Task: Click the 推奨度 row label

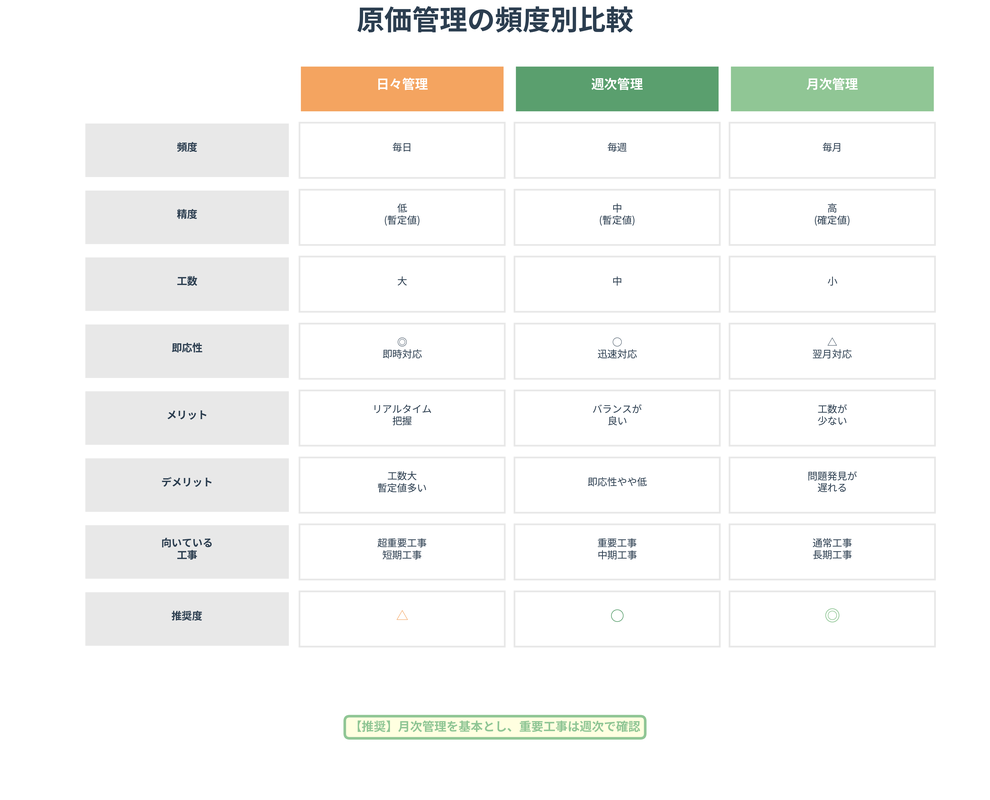Action: 187,619
